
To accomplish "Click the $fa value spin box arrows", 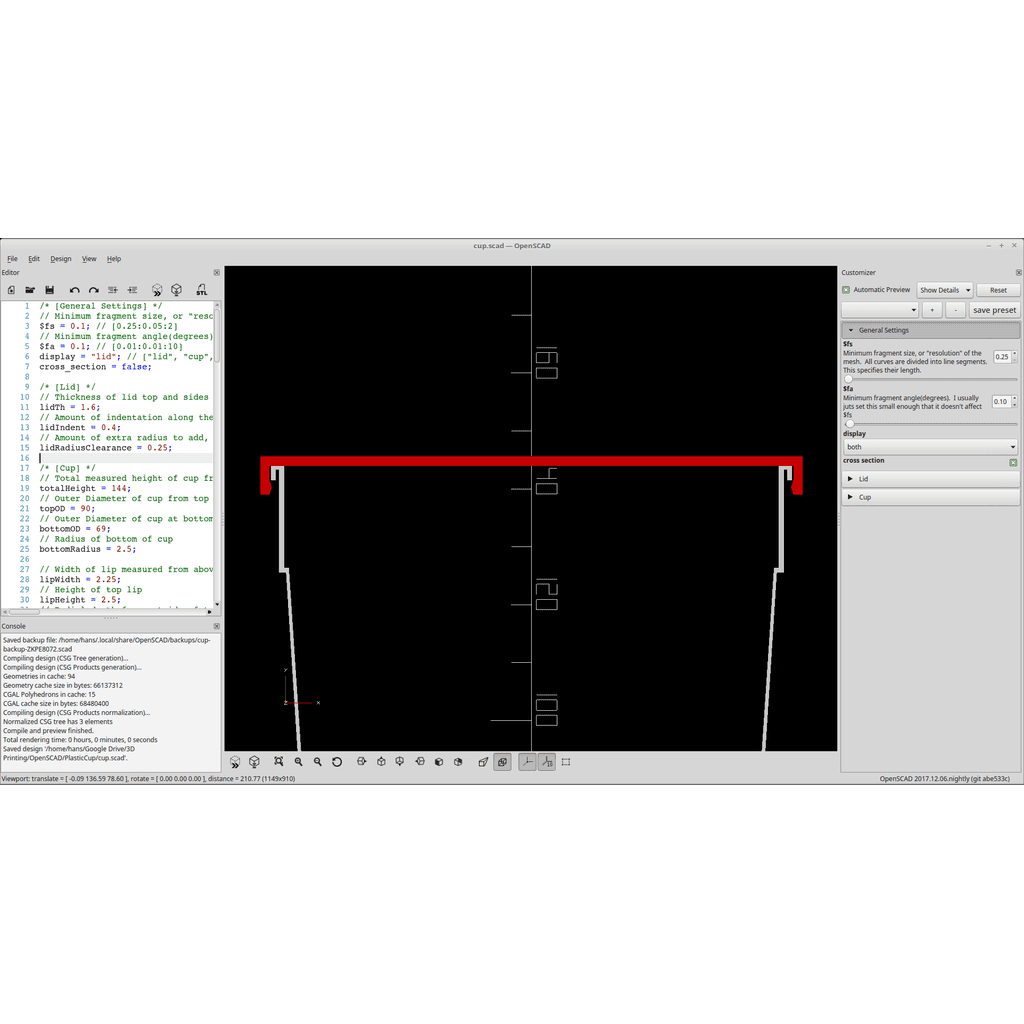I will [1014, 402].
